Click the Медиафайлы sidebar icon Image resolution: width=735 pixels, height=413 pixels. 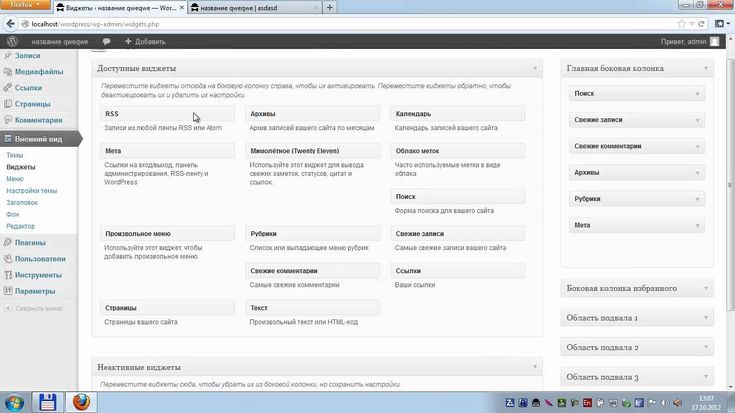pyautogui.click(x=8, y=72)
